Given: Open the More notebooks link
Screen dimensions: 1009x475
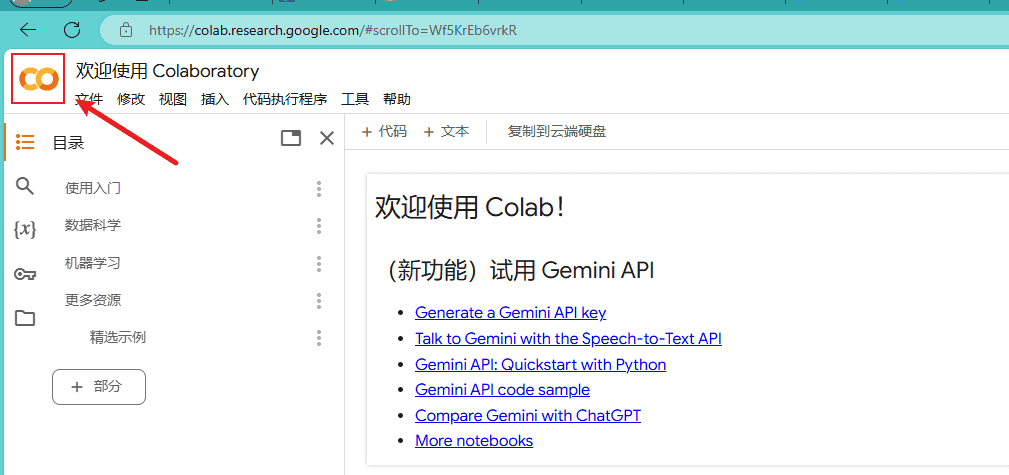Looking at the screenshot, I should click(474, 441).
